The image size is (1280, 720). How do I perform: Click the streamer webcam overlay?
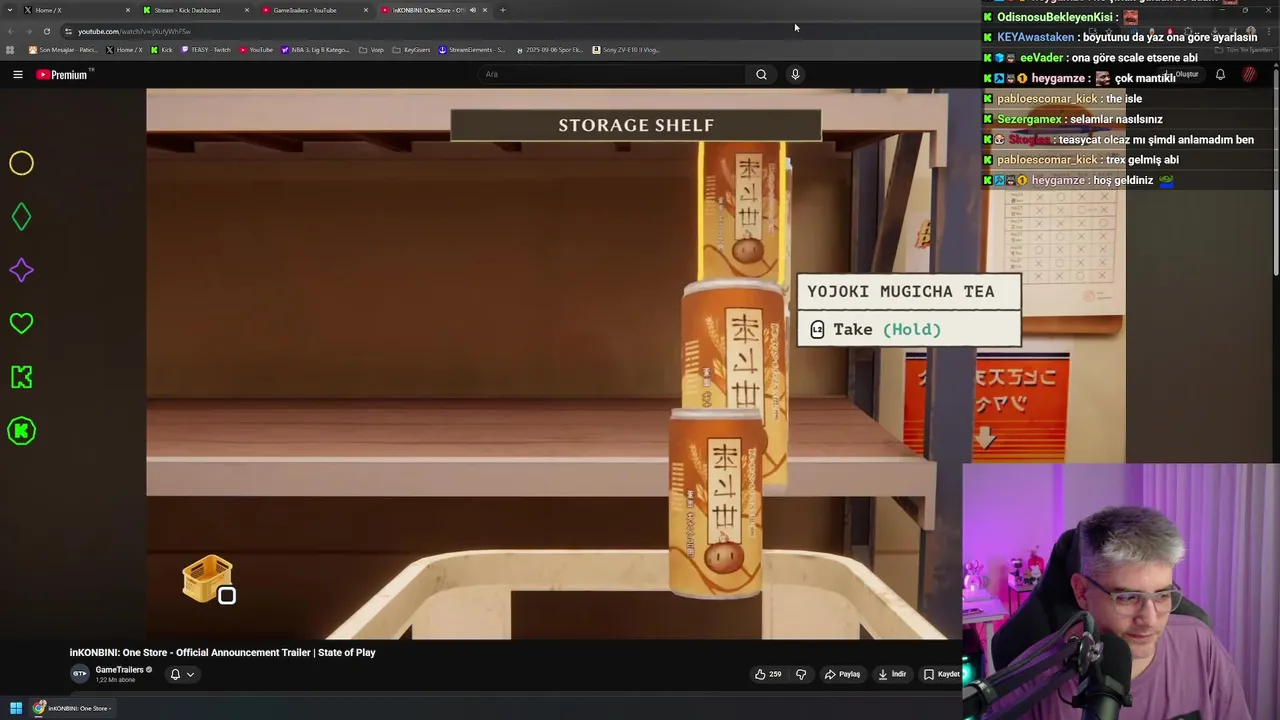pos(1121,591)
